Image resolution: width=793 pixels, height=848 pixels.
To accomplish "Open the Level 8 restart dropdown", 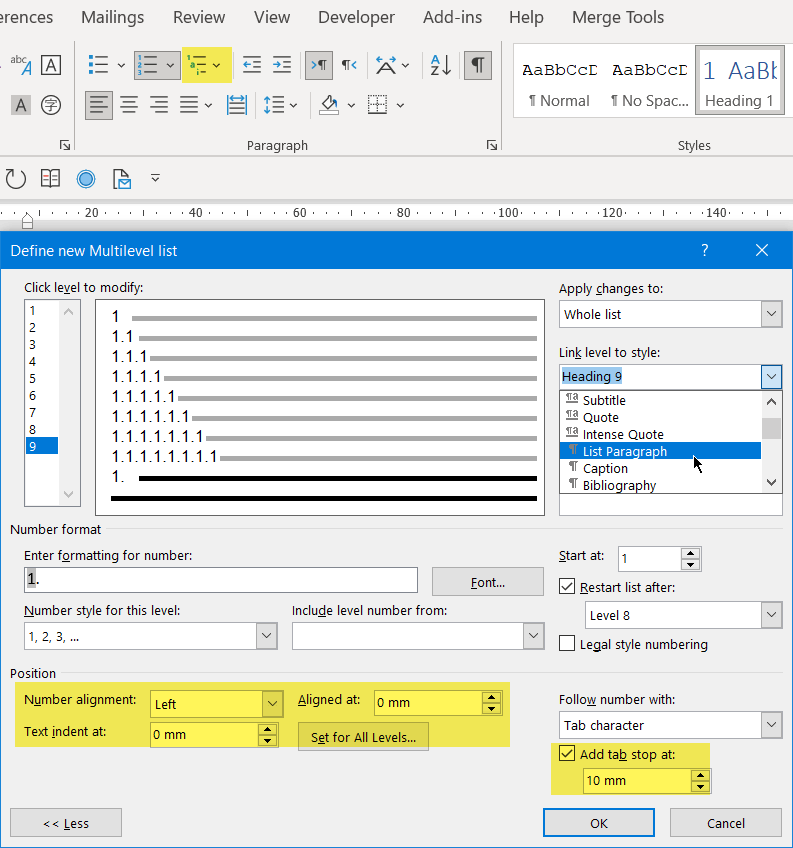I will [x=771, y=615].
